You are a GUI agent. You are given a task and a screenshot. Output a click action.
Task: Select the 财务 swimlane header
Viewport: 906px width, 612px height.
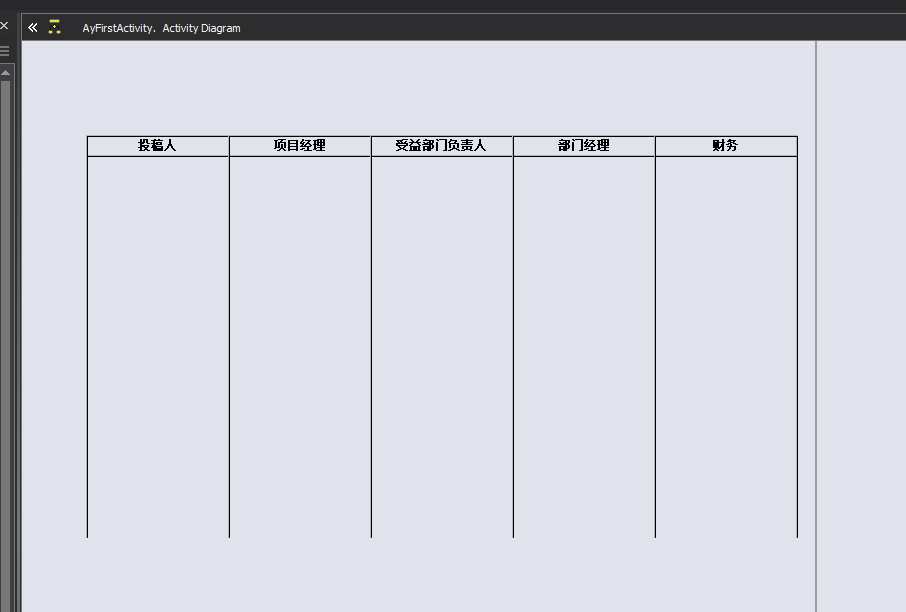pyautogui.click(x=725, y=145)
